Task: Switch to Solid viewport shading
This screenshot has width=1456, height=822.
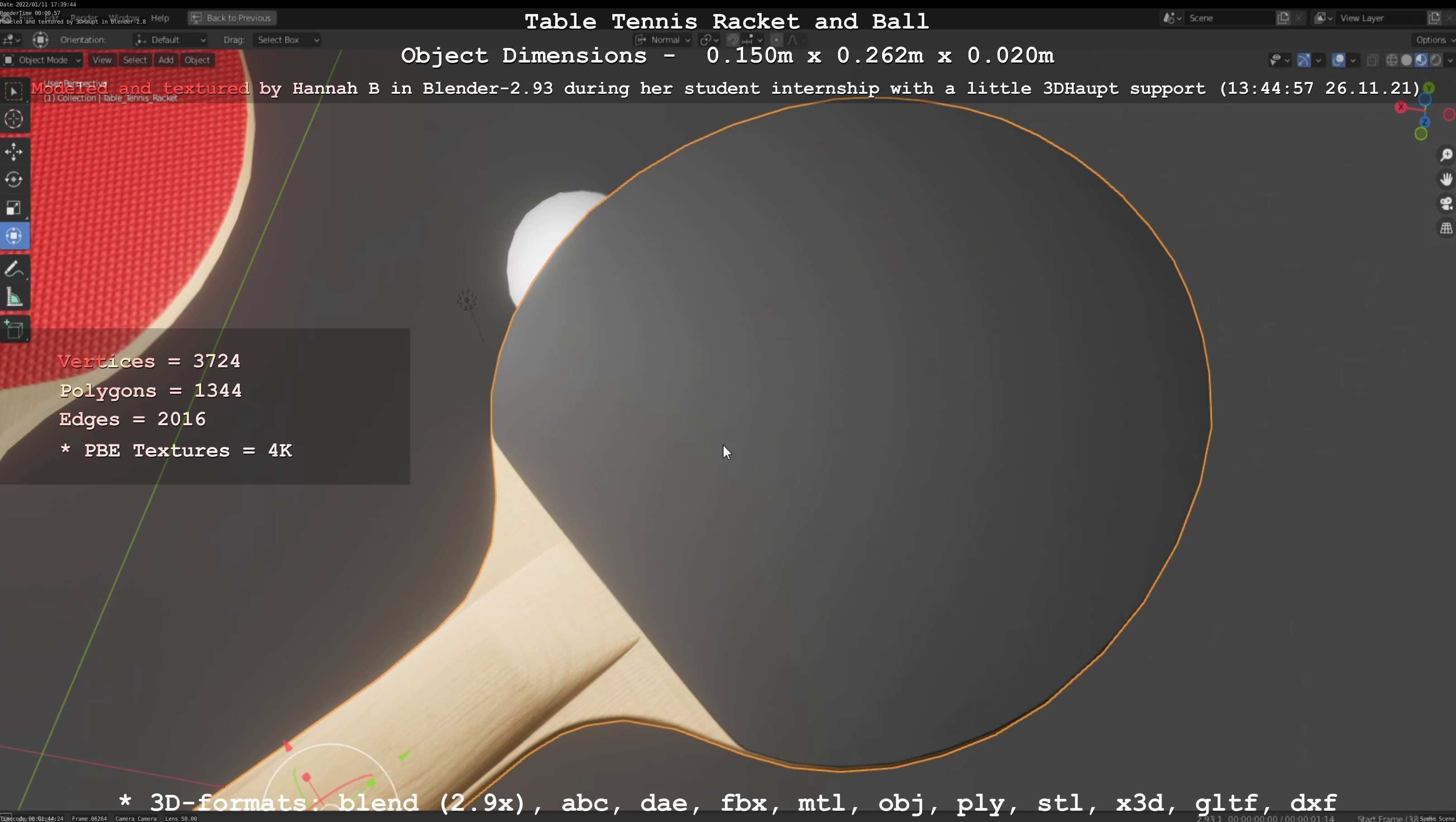Action: click(1407, 60)
